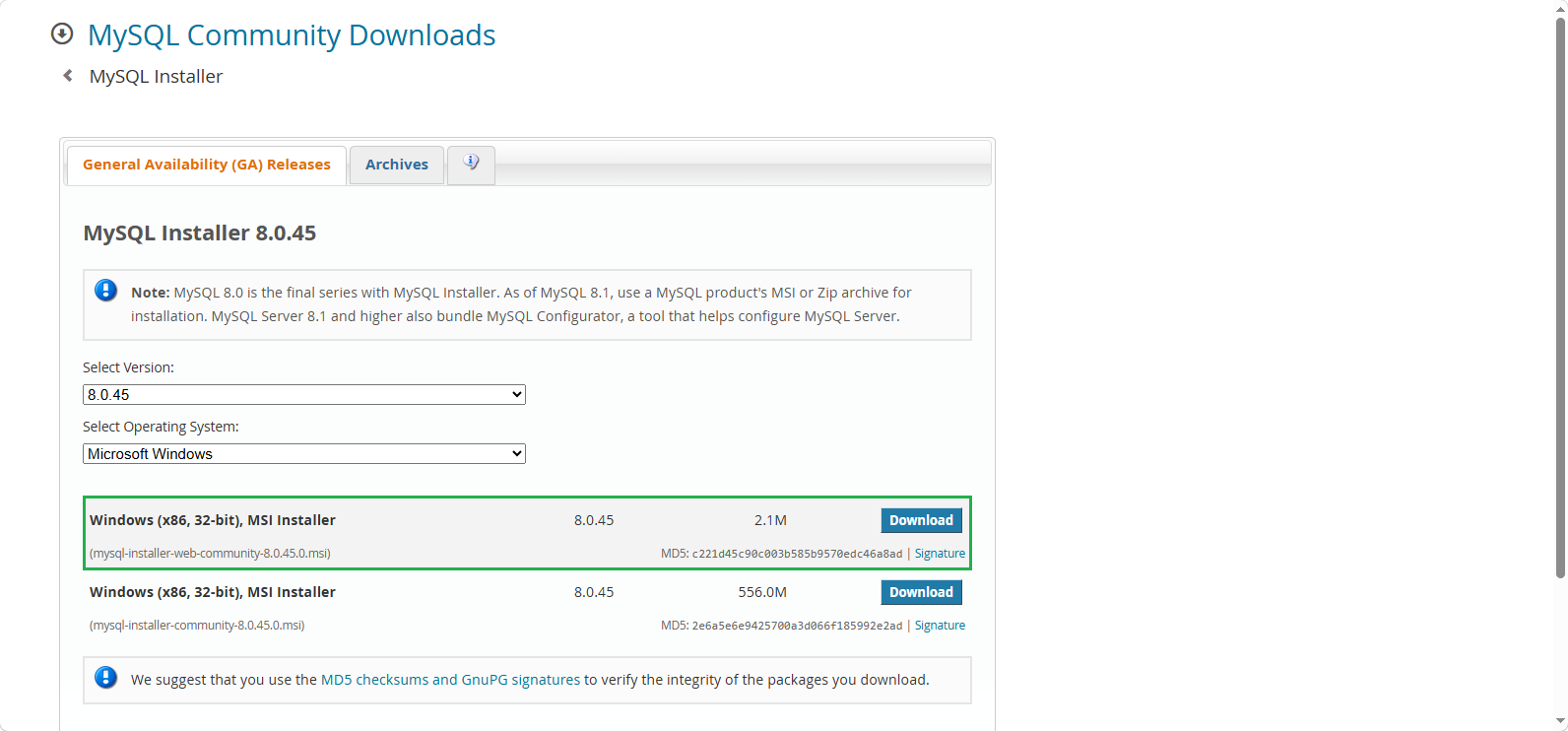The image size is (1568, 731).
Task: Expand the Operating System dropdown showing Microsoft Windows
Action: pos(304,454)
